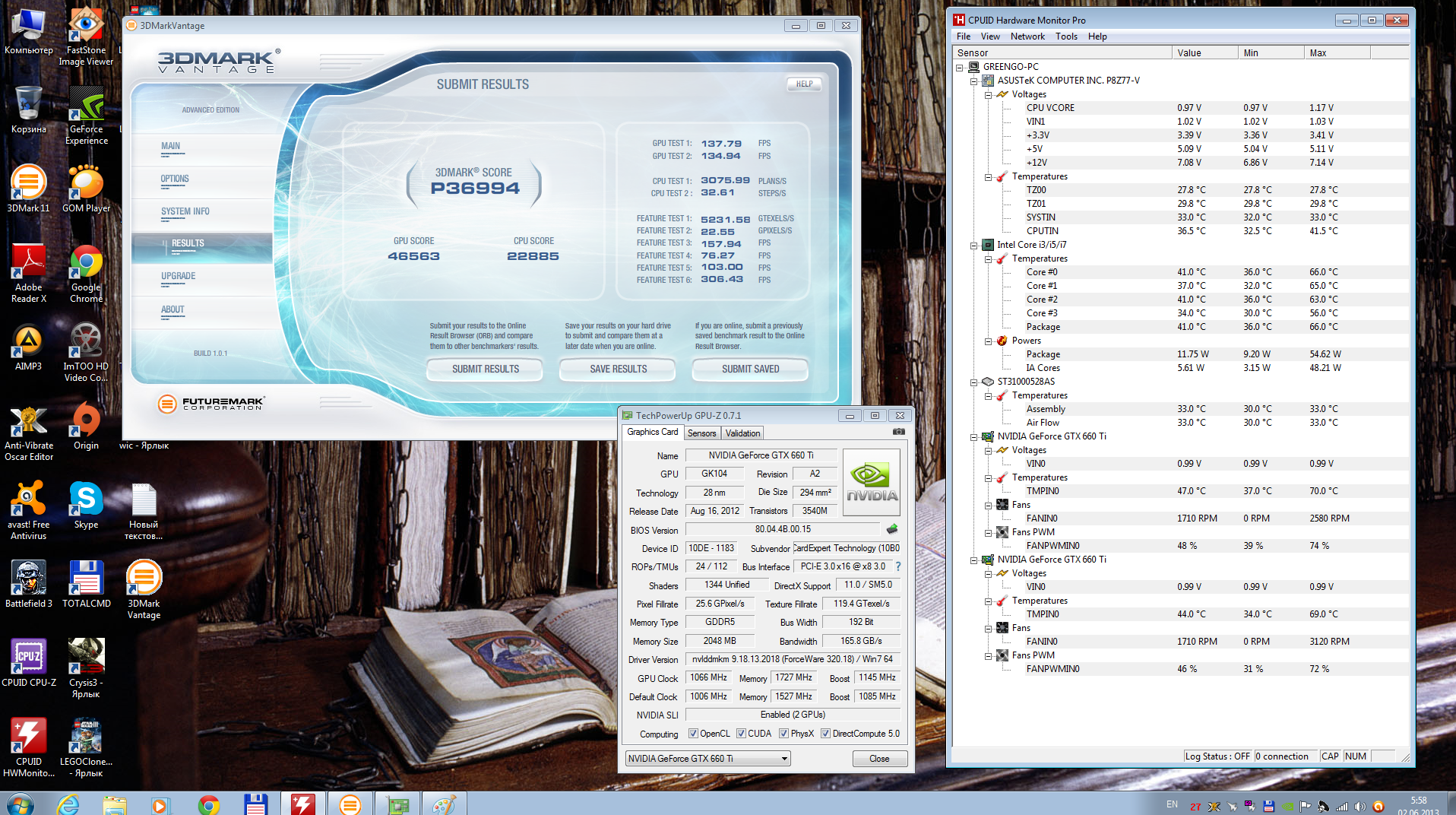
Task: Click the Sensor column header in HWMonitor
Action: click(x=1062, y=53)
